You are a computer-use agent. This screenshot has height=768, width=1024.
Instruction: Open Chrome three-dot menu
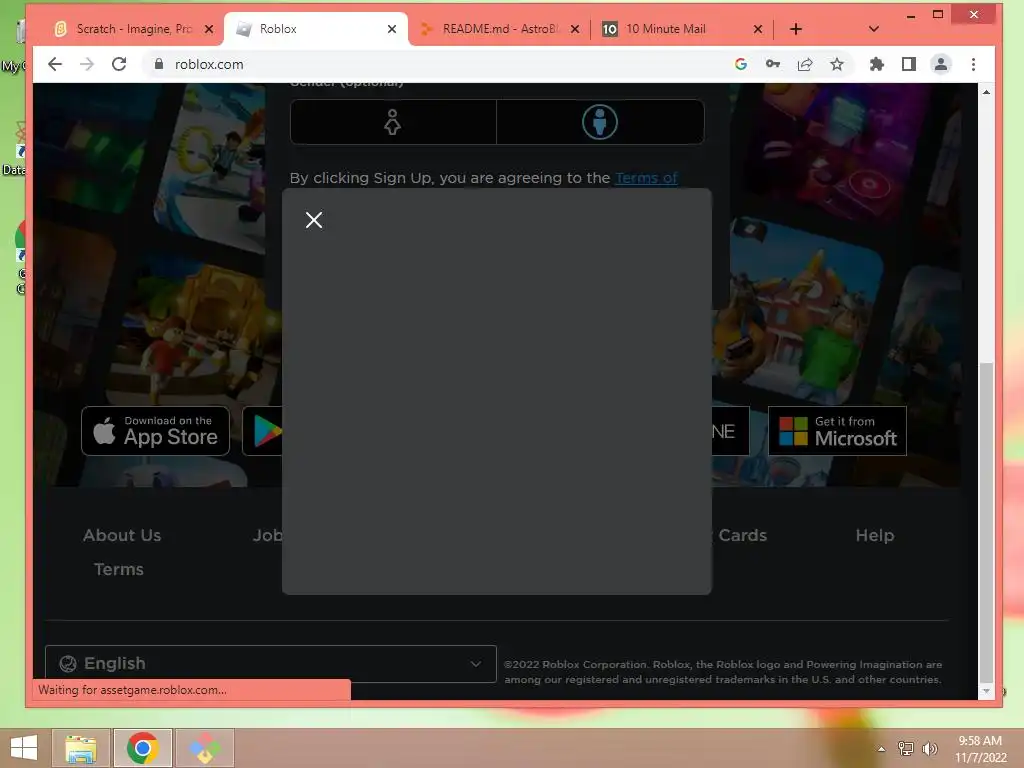[x=973, y=64]
